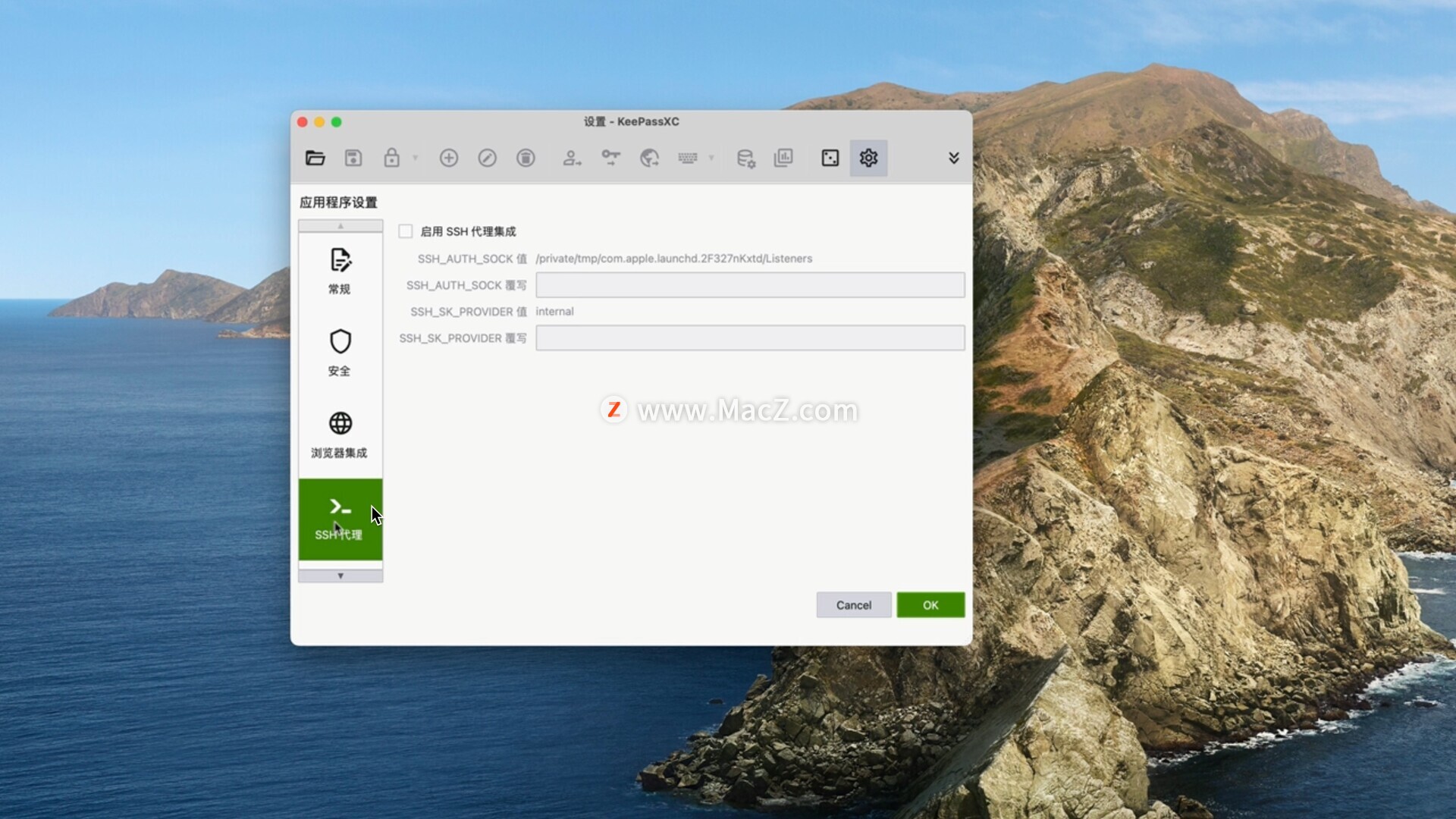
Task: Select the 常规 (General) settings tab
Action: 340,271
